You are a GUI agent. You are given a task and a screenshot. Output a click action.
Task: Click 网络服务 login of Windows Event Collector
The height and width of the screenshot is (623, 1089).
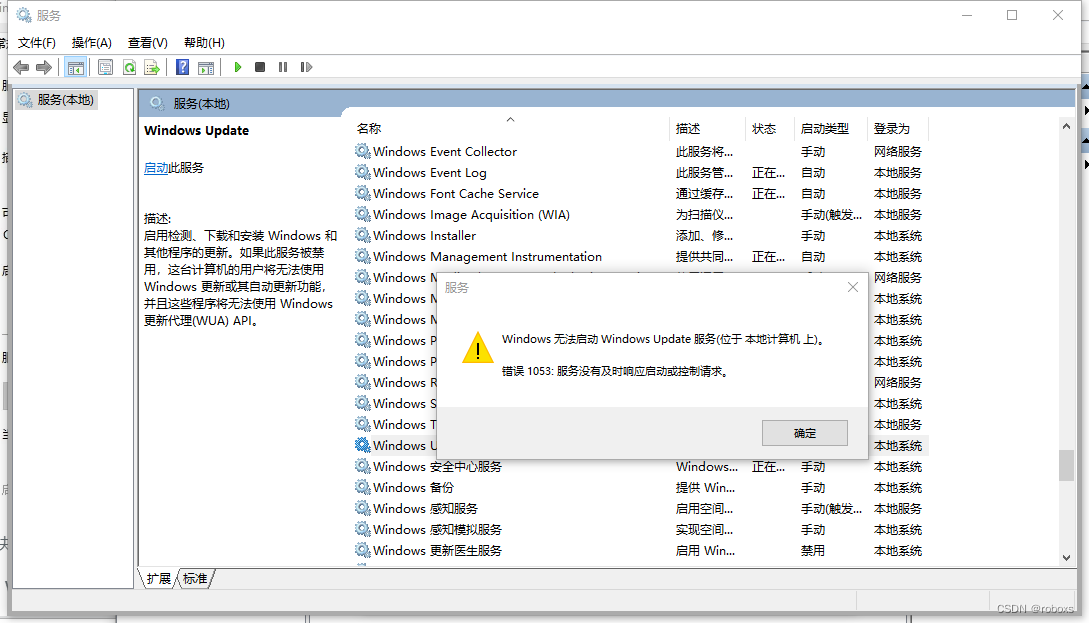[897, 151]
